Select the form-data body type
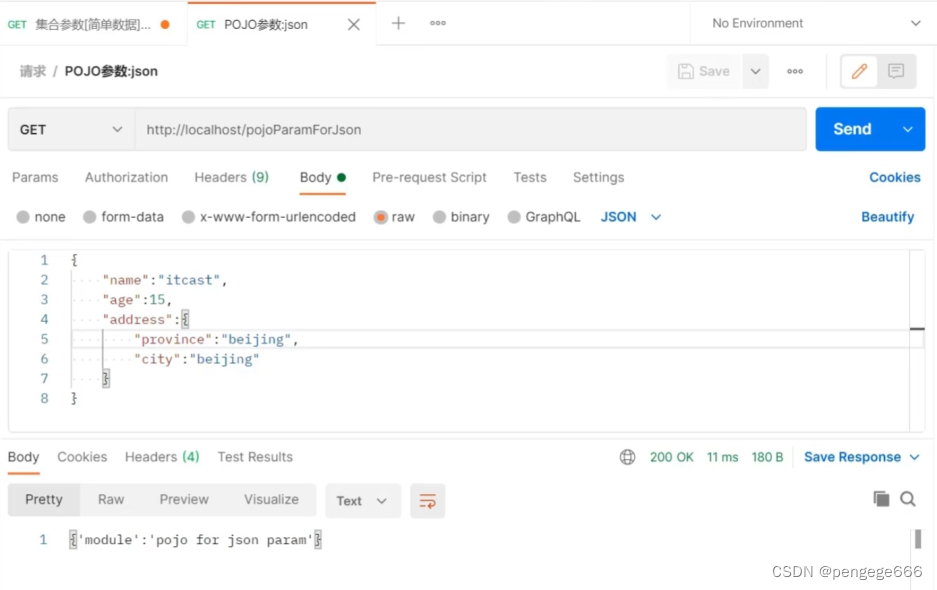937x590 pixels. 123,217
